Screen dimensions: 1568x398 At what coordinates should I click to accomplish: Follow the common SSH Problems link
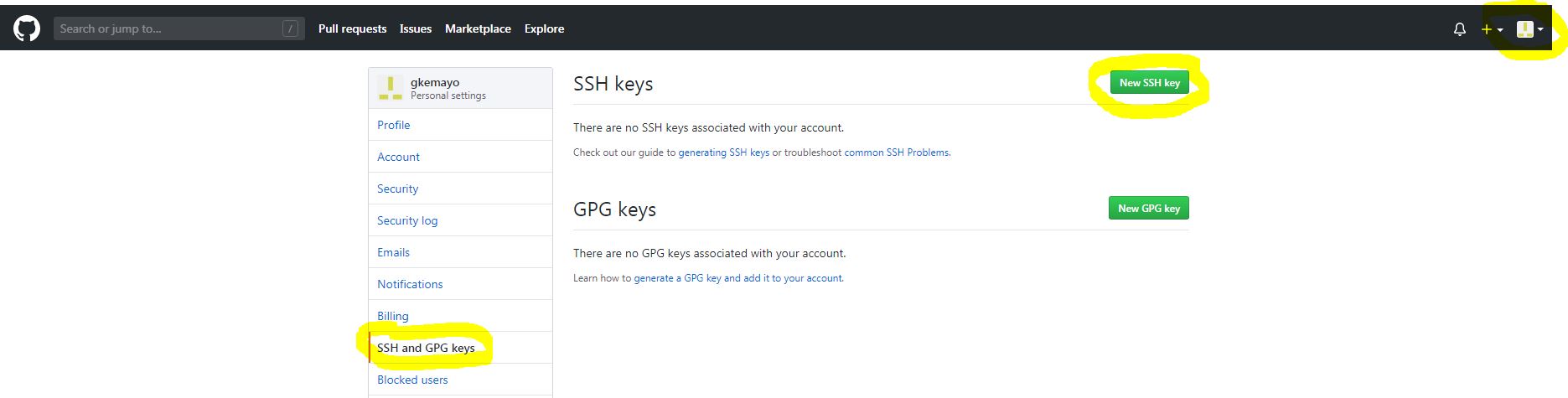897,152
